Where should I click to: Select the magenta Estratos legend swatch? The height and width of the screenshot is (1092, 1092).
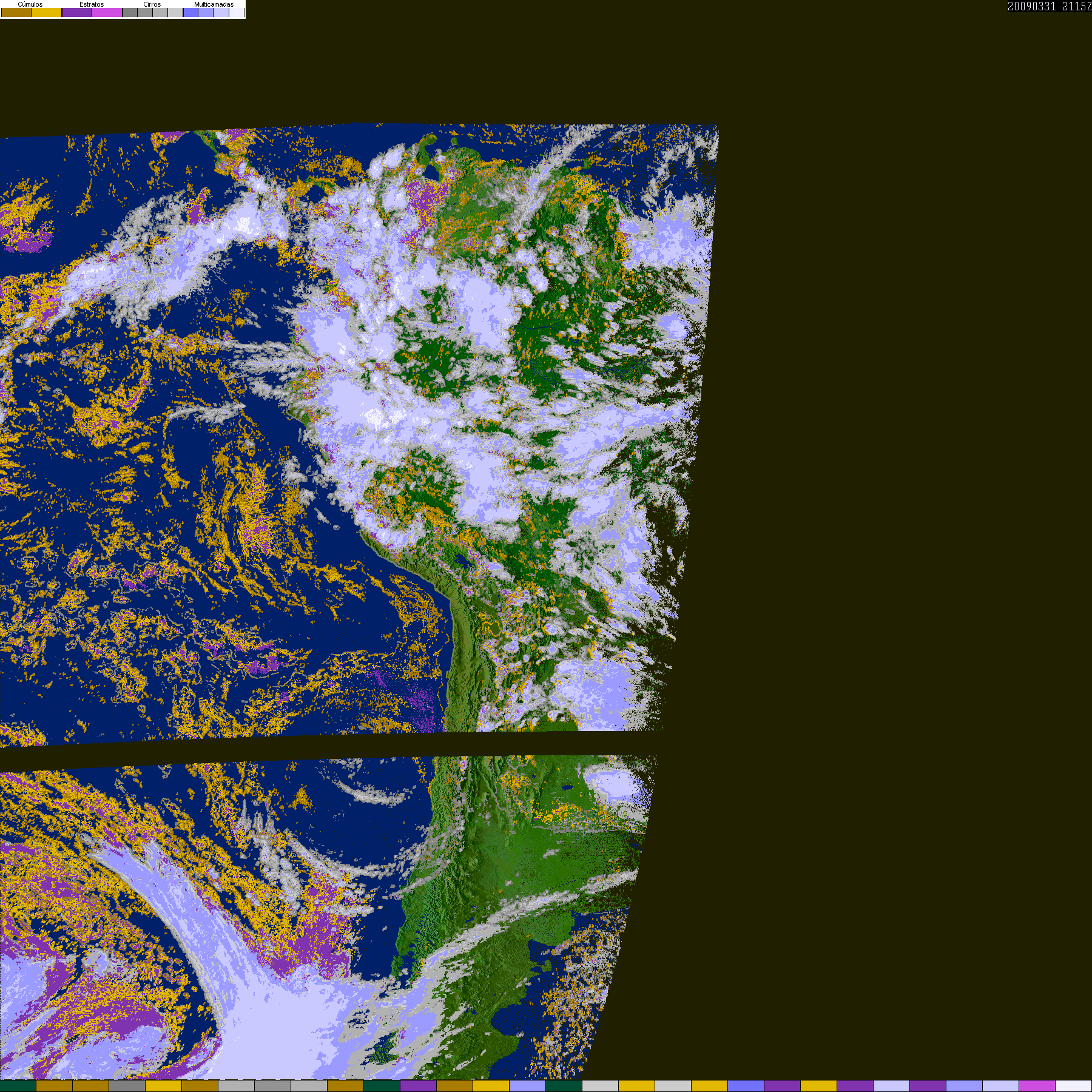click(x=107, y=12)
